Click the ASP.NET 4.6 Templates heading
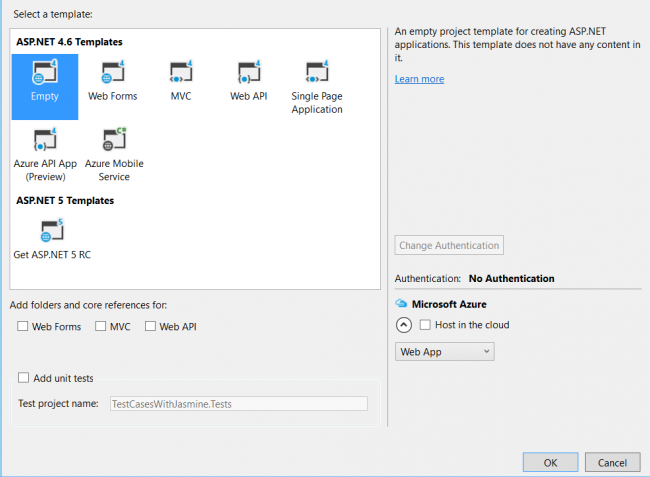 (x=69, y=42)
